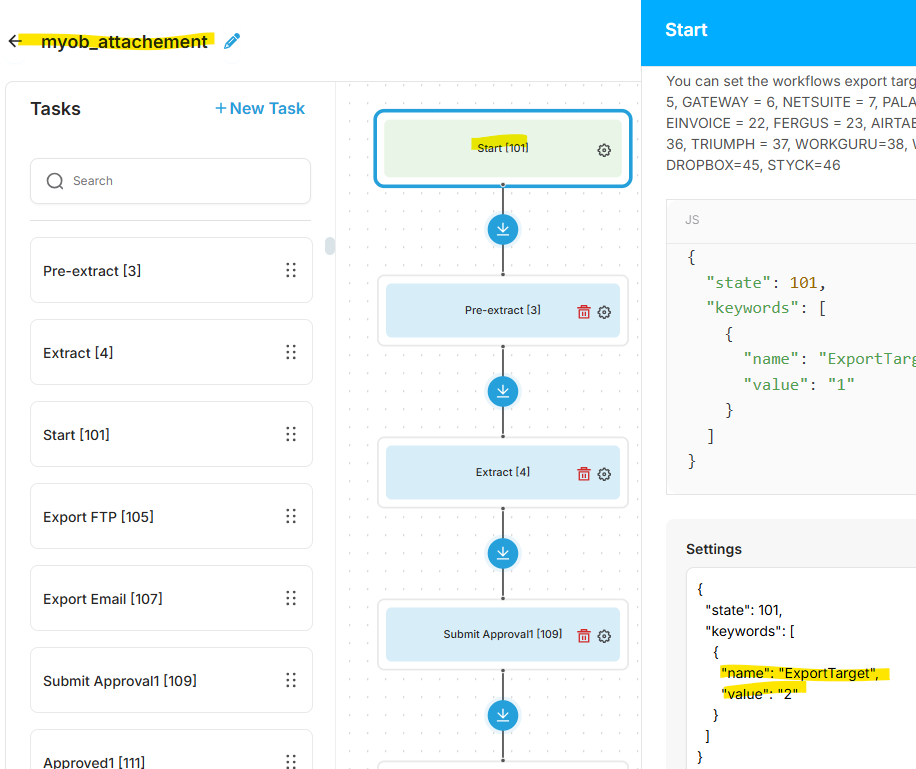
Task: Select Approved1 [111] in Tasks list
Action: point(171,750)
